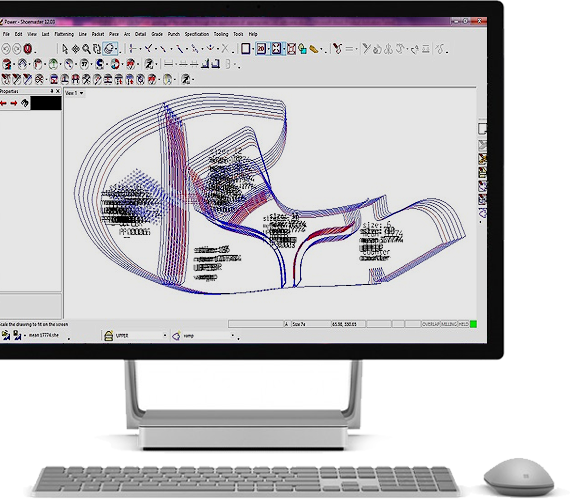Toggle the 2D view mode button
The height and width of the screenshot is (500, 573).
[261, 48]
